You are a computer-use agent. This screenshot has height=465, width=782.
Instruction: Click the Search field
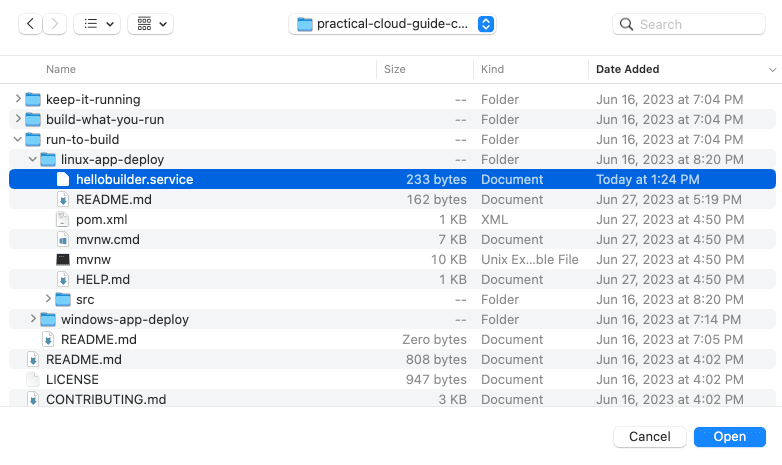pos(689,24)
